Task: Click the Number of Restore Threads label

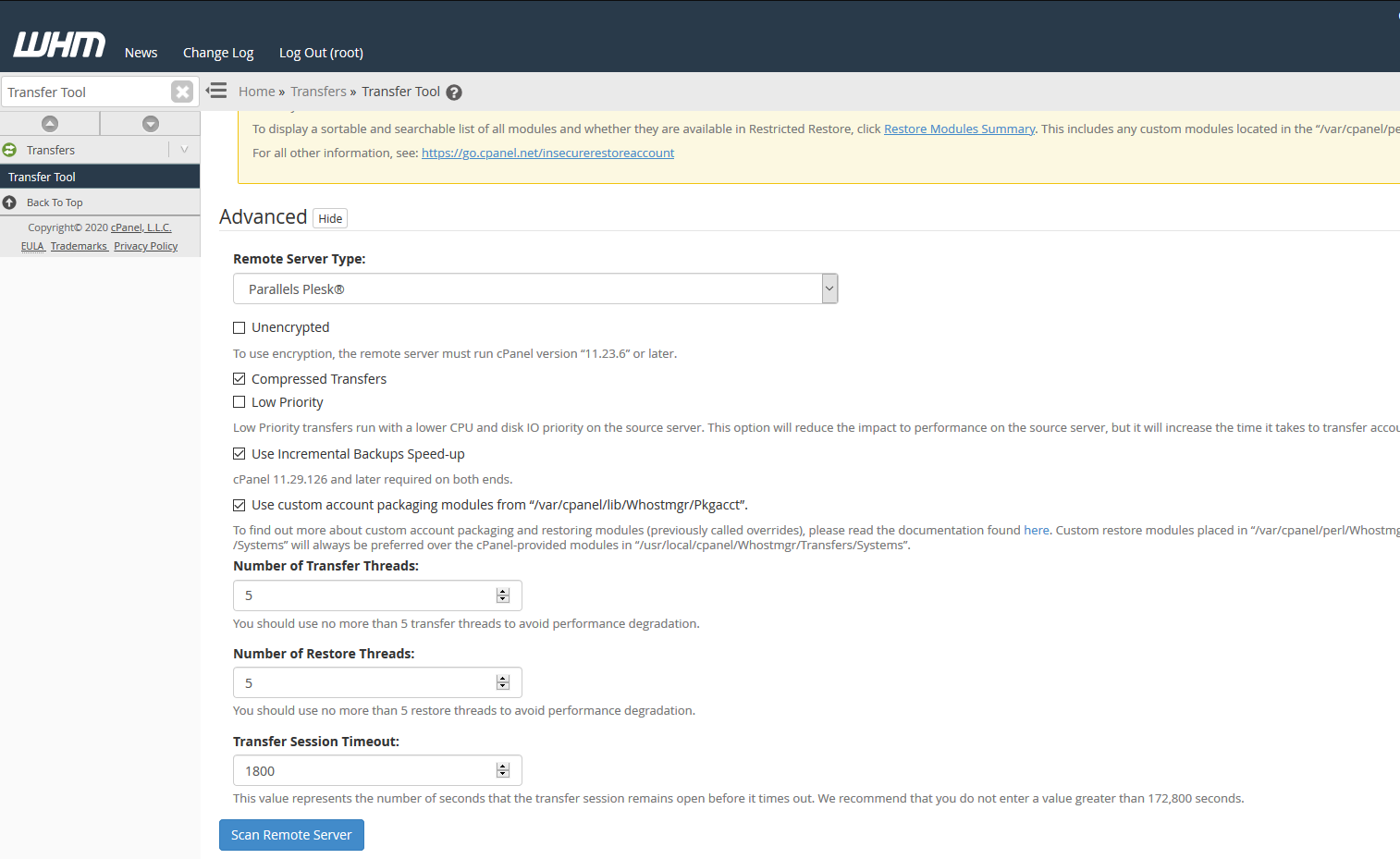Action: click(324, 654)
